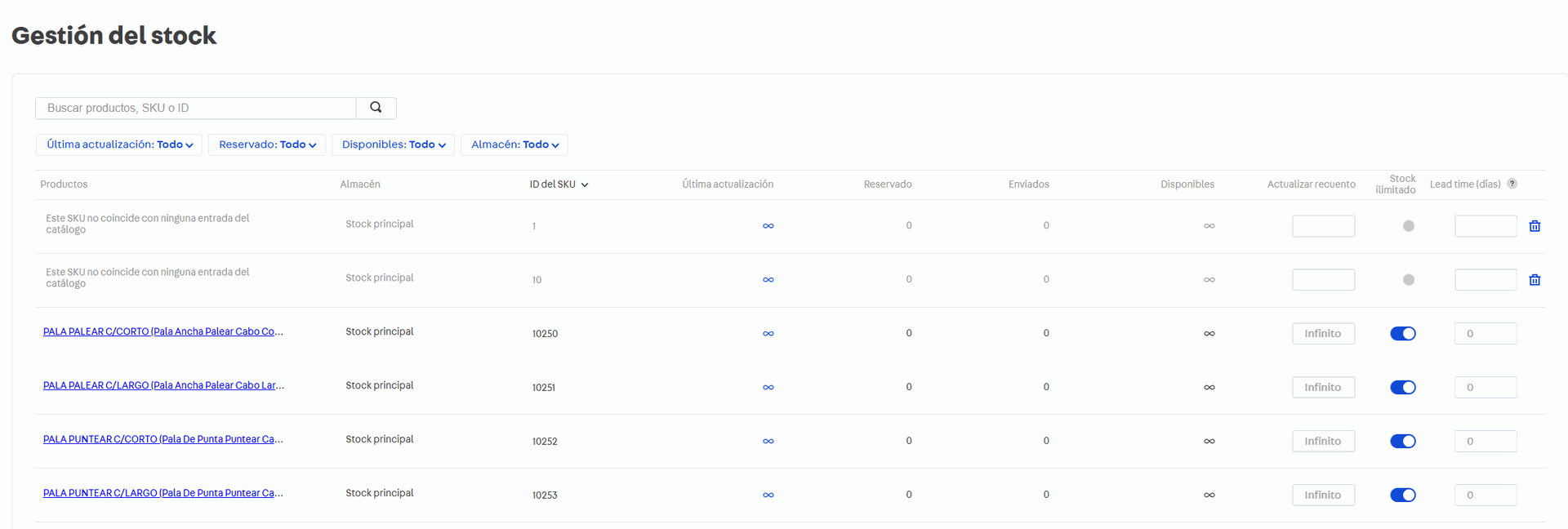Image resolution: width=1568 pixels, height=529 pixels.
Task: Click the product search input field
Action: tap(196, 108)
